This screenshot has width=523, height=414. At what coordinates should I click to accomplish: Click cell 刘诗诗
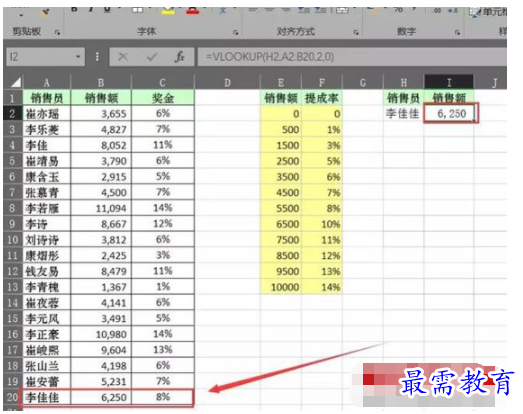pos(47,240)
